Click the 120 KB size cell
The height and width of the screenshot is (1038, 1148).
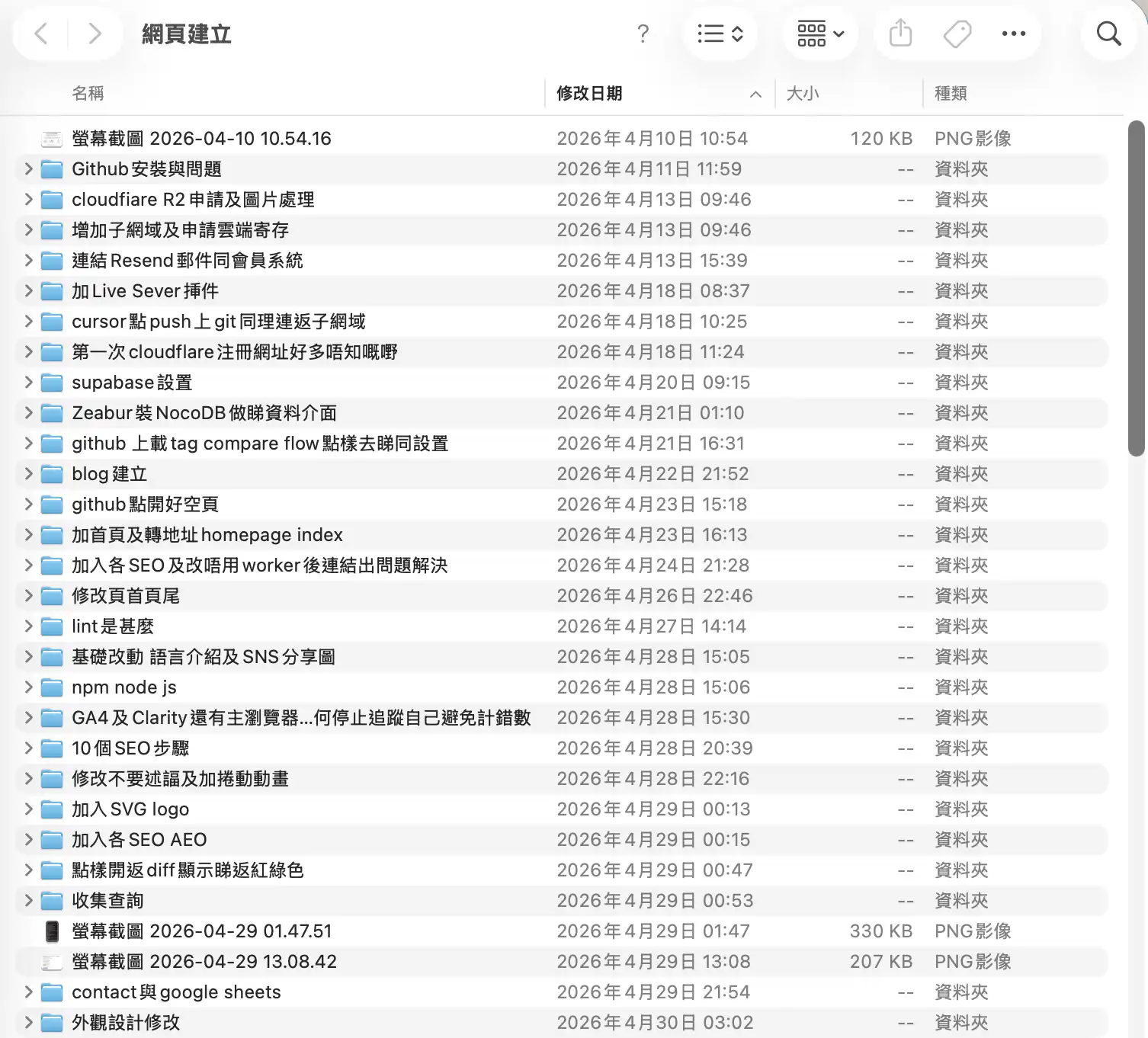coord(881,139)
